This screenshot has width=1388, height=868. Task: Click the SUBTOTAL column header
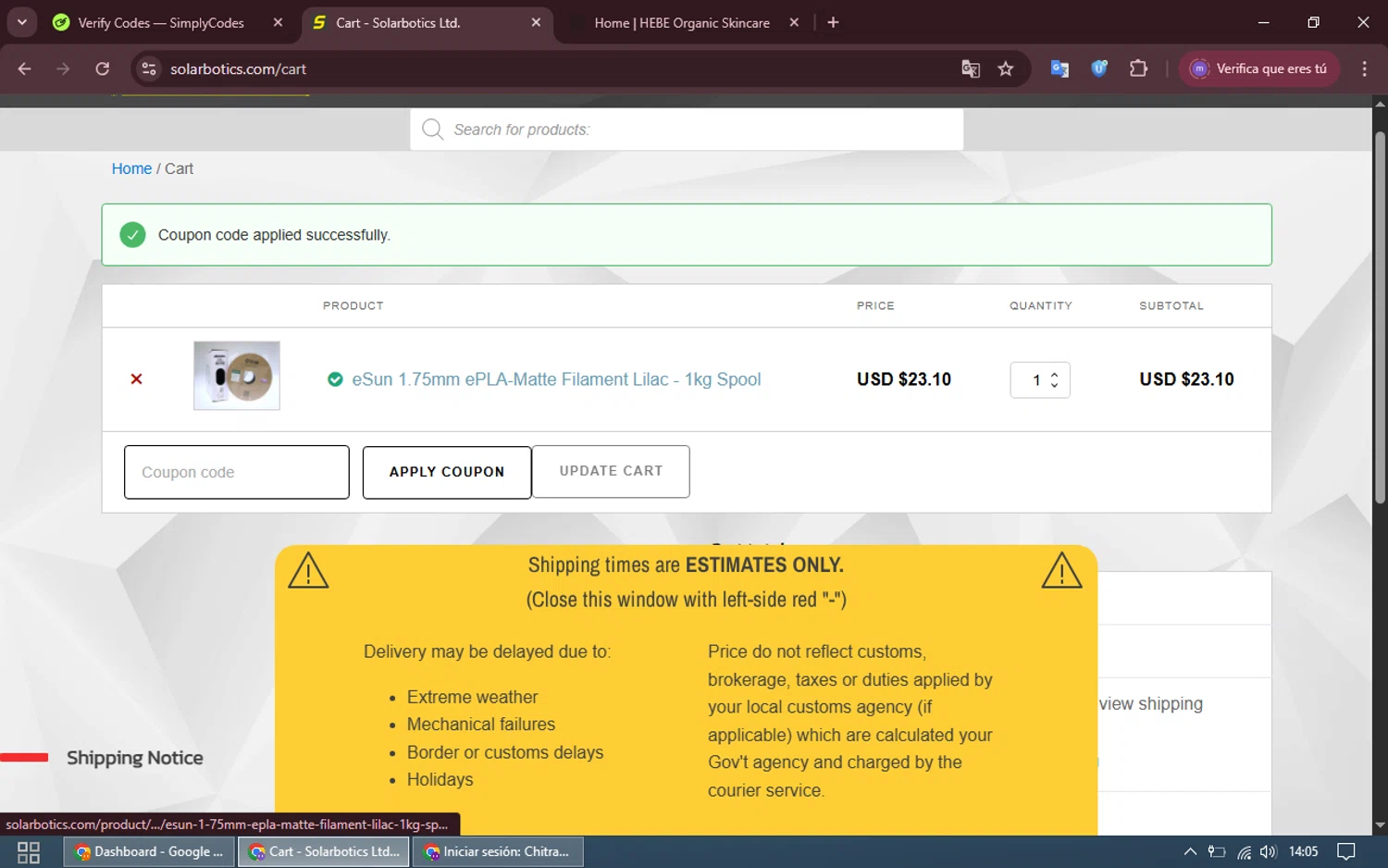[x=1171, y=305]
